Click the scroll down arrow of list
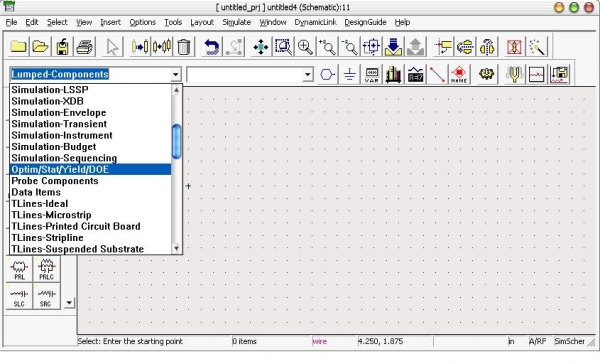The image size is (600, 364). 176,248
